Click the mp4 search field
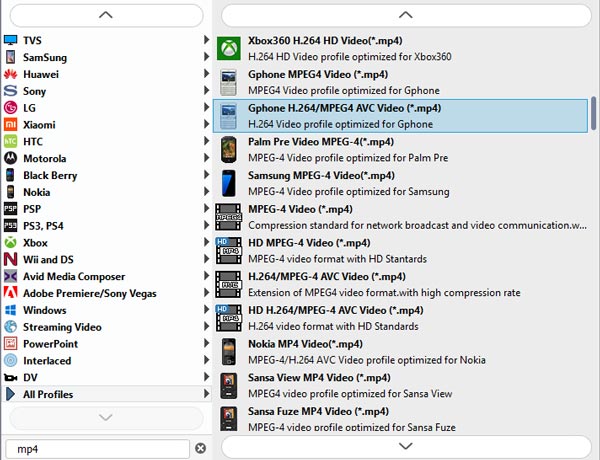 (x=98, y=449)
